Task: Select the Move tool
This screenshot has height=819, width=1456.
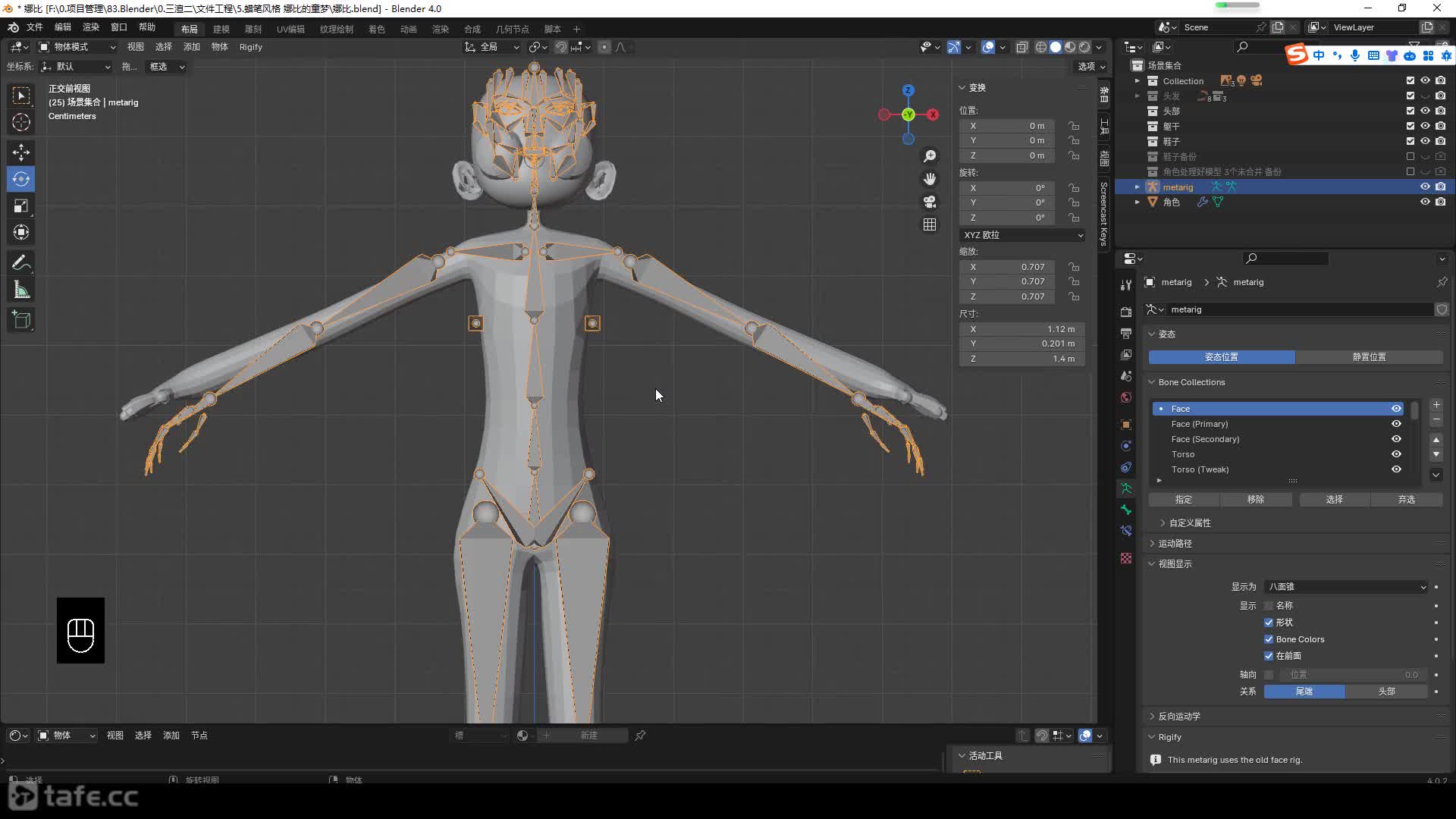Action: (21, 152)
